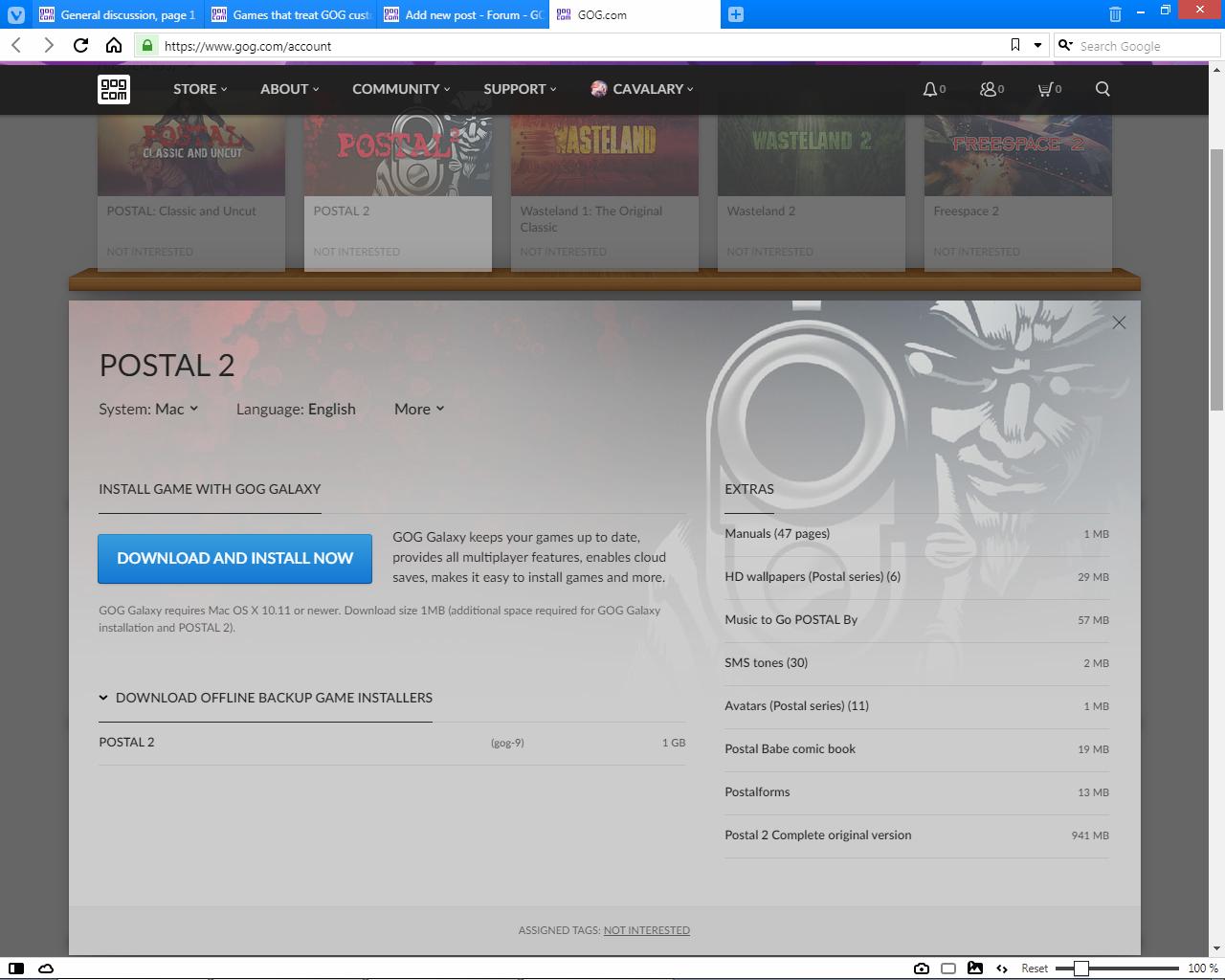Select the Freespace 2 game card
Image resolution: width=1225 pixels, height=980 pixels.
coord(1018,191)
